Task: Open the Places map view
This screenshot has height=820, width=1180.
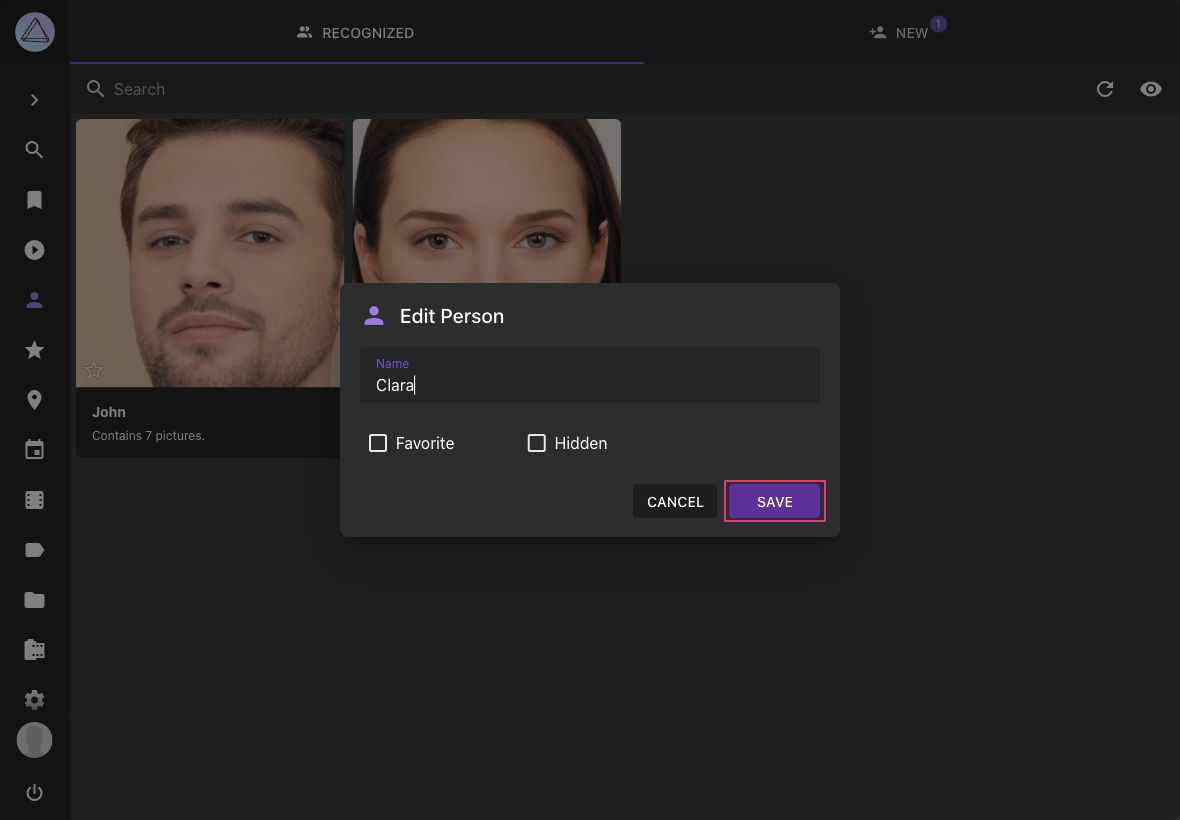Action: pyautogui.click(x=34, y=399)
